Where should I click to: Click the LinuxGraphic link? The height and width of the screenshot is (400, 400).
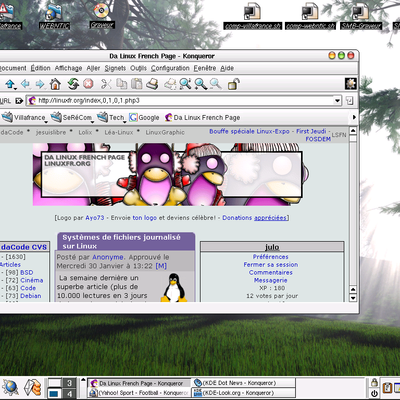[x=165, y=132]
